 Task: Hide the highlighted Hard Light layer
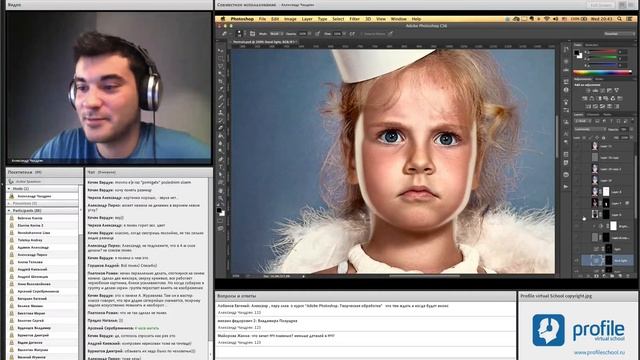pos(576,260)
